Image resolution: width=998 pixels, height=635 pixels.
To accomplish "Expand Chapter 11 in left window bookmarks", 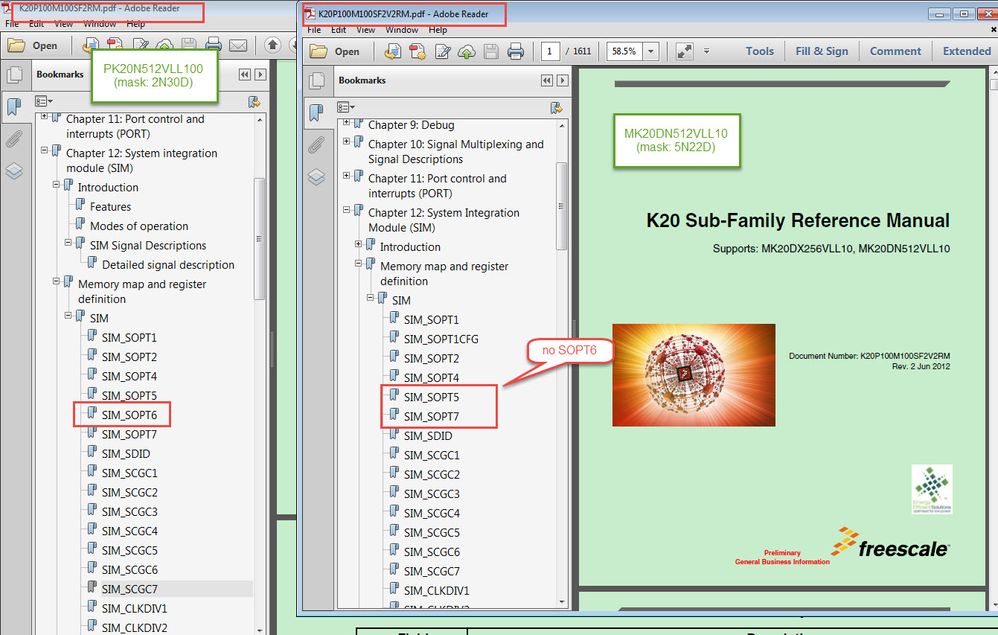I will point(44,116).
